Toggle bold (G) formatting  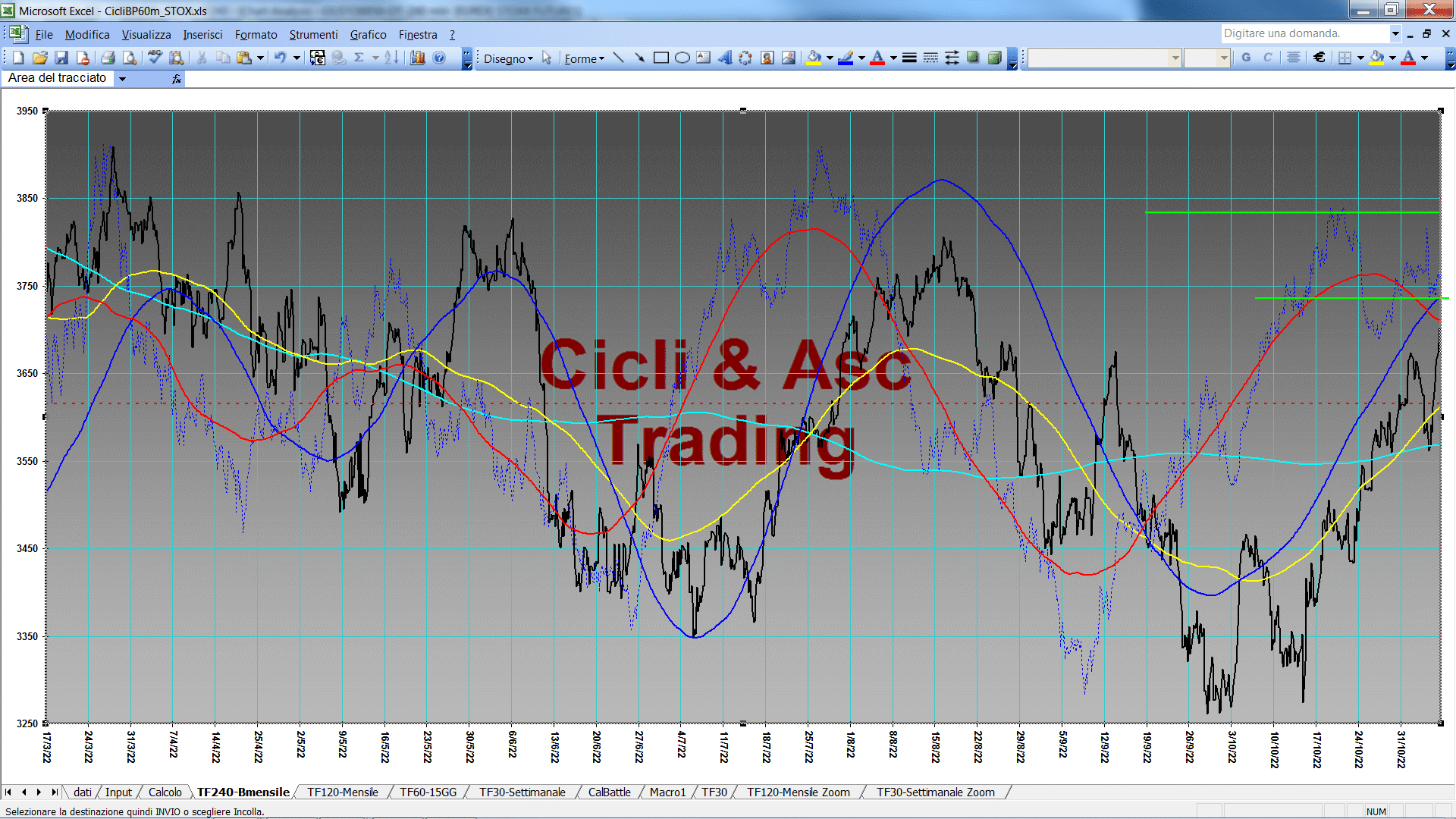point(1246,58)
